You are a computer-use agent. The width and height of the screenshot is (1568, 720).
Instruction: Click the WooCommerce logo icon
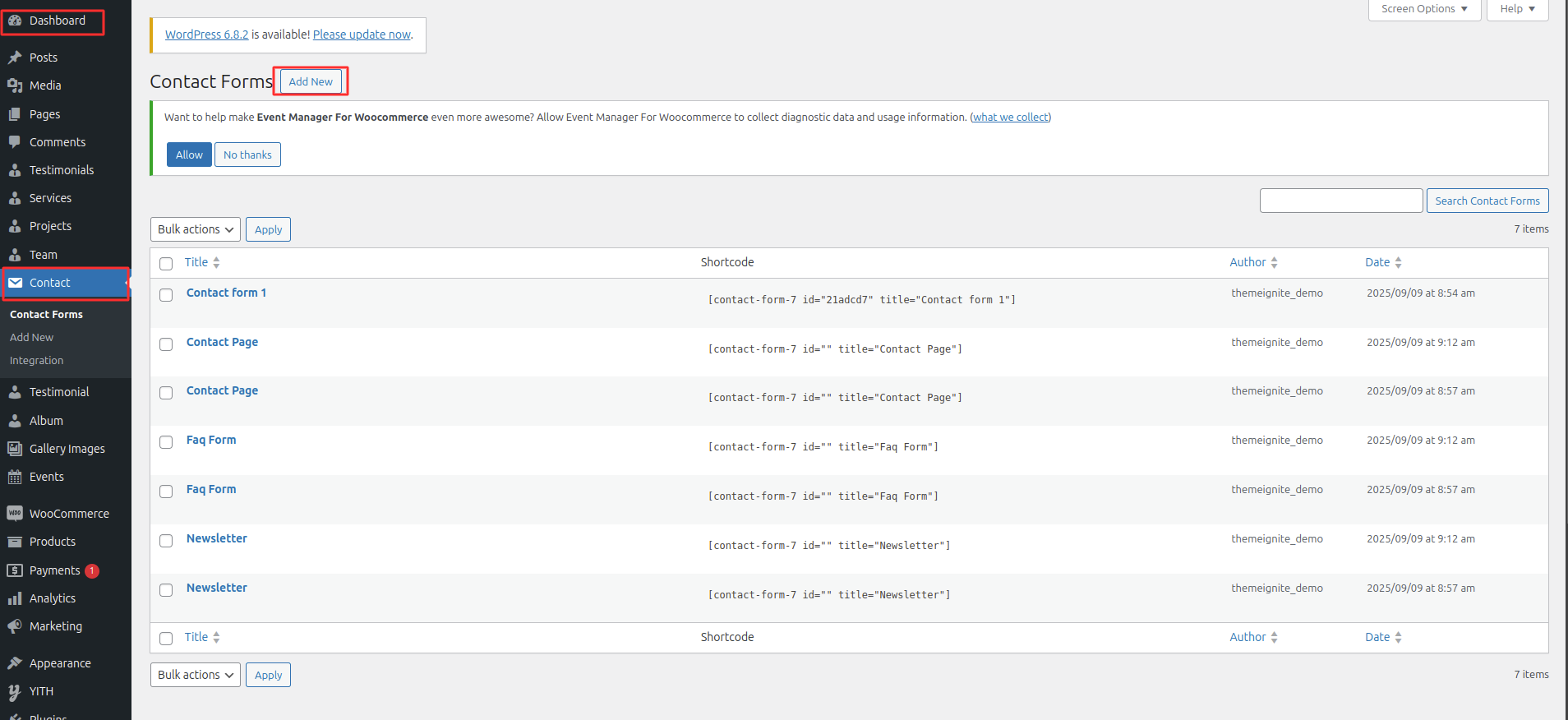click(x=15, y=514)
